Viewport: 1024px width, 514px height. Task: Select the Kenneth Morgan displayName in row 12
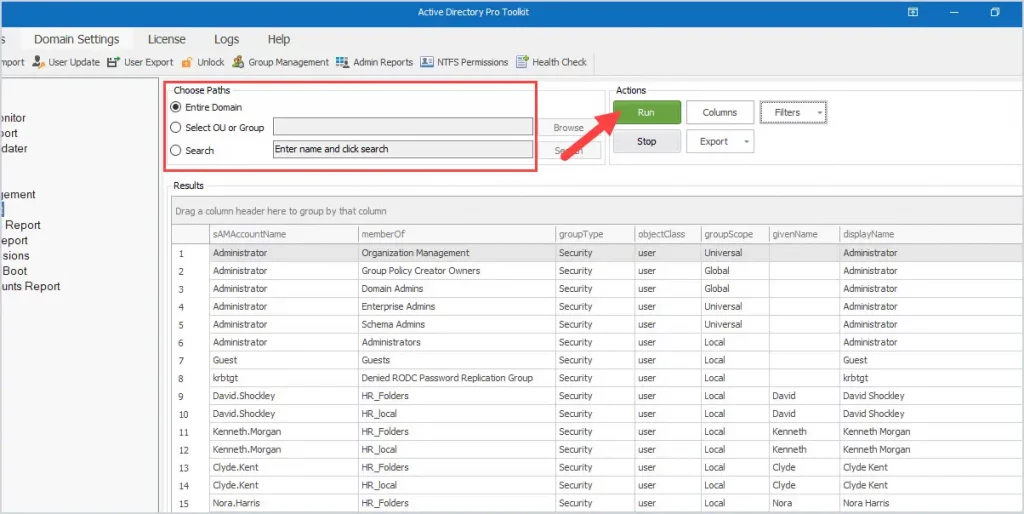tap(931, 449)
